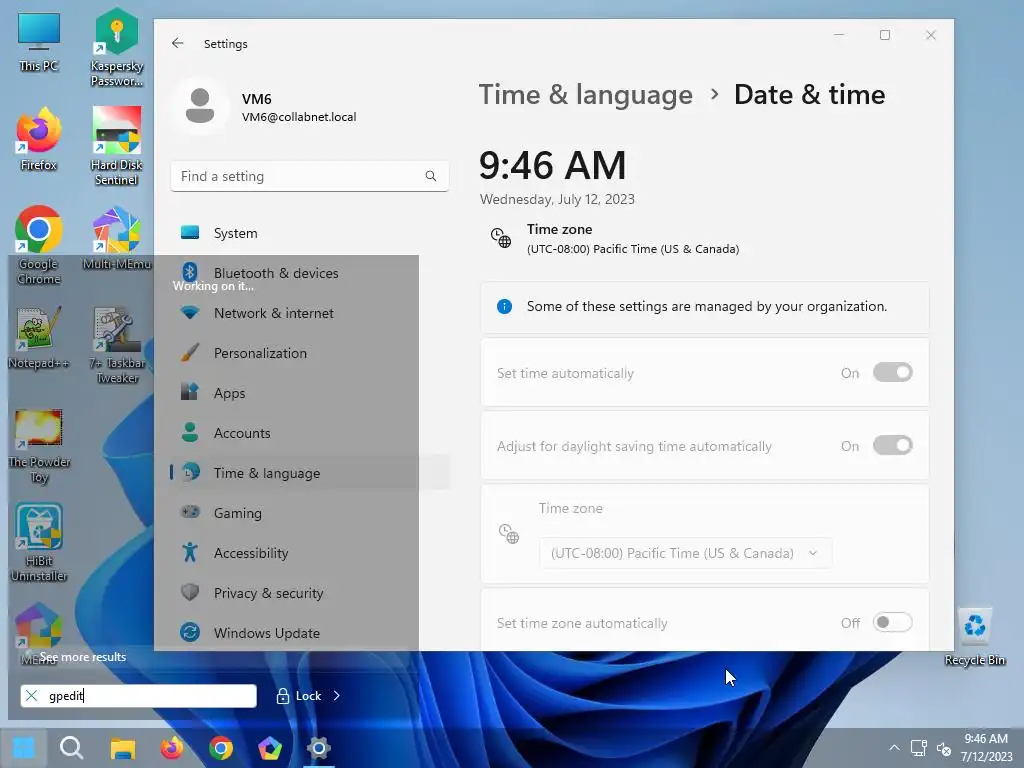Go to Time & language breadcrumb
The image size is (1024, 768).
click(x=586, y=95)
